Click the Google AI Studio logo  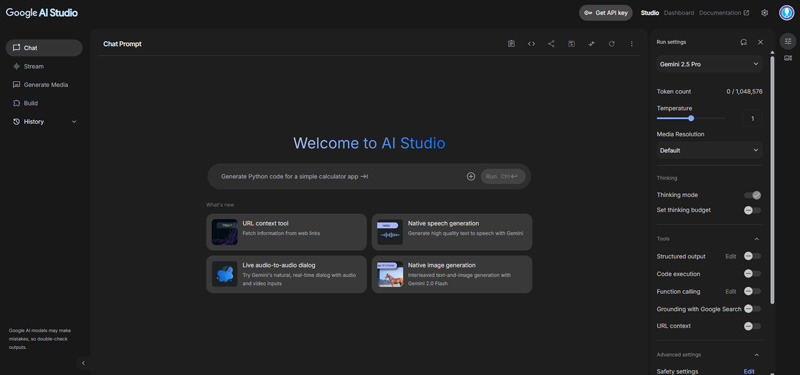(x=42, y=13)
